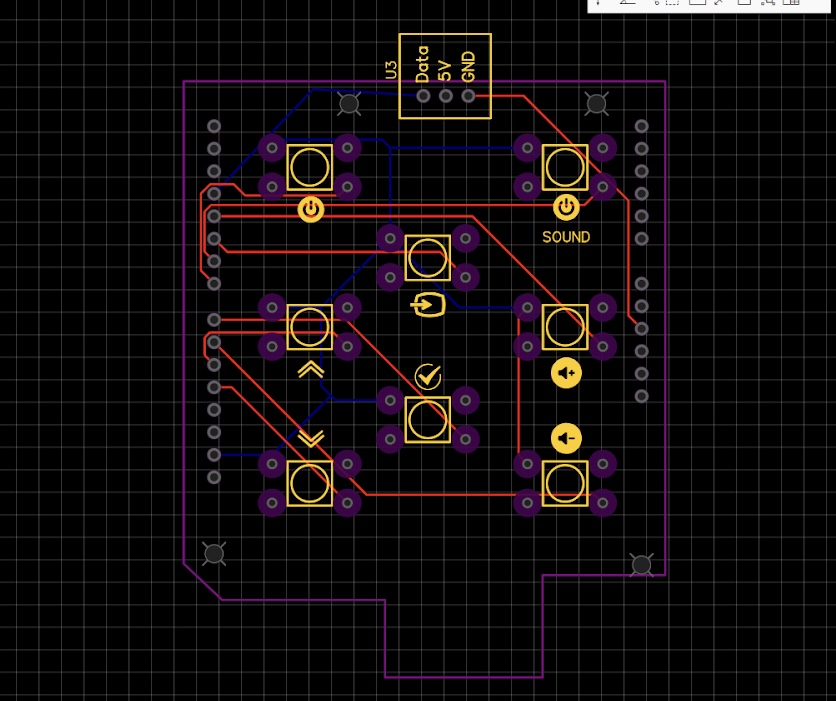Select the double chevron up silkscreen icon

pyautogui.click(x=311, y=369)
